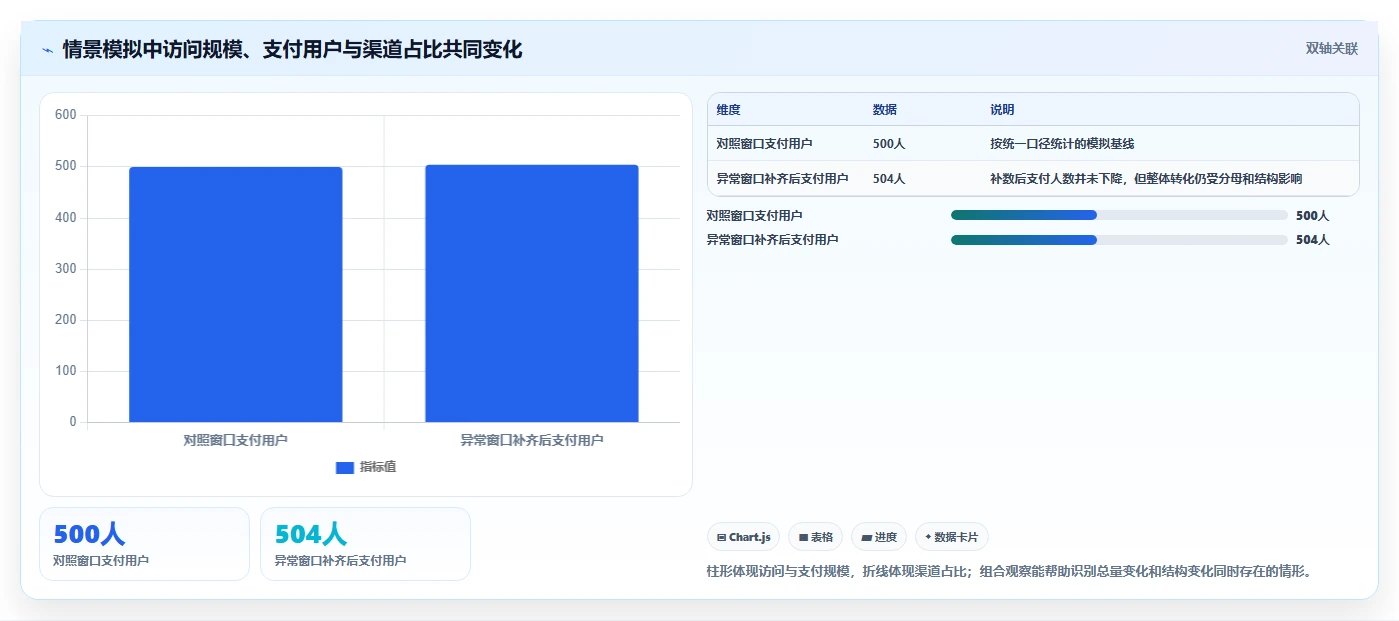
Task: Click the blue 指标值 legend color box
Action: (345, 467)
